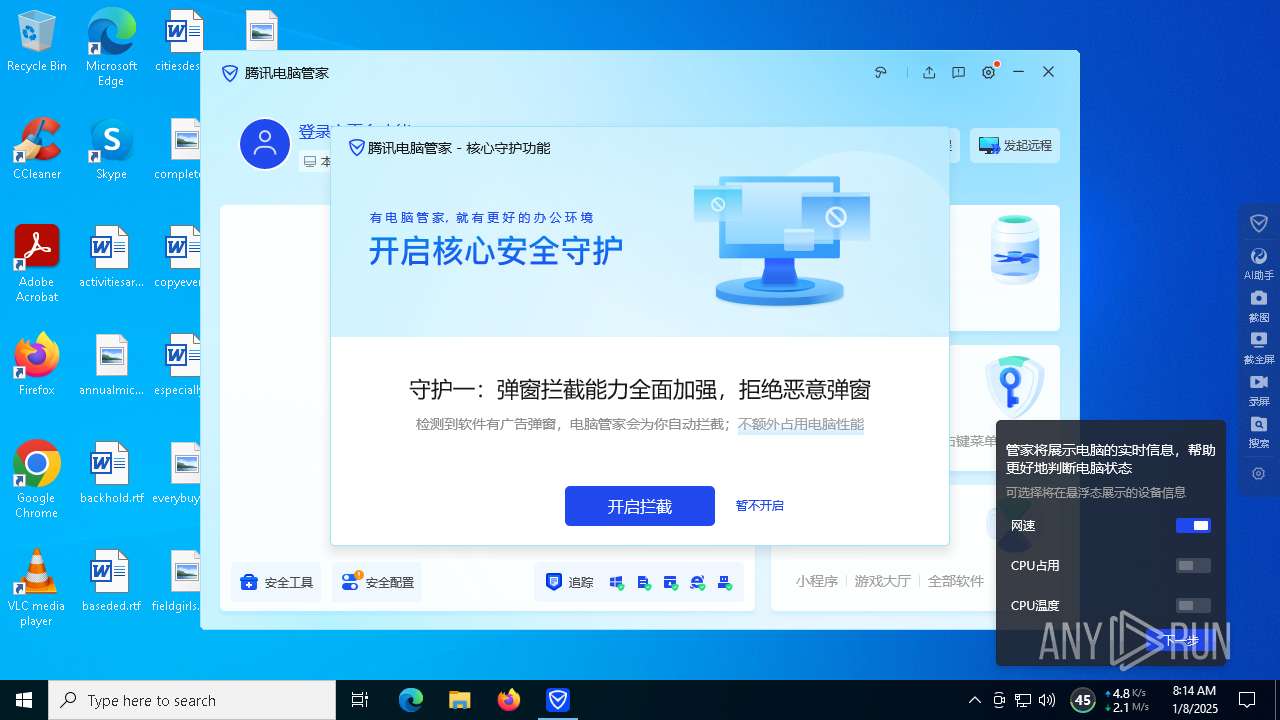
Task: Open the 游戏大厅 tab
Action: click(882, 581)
